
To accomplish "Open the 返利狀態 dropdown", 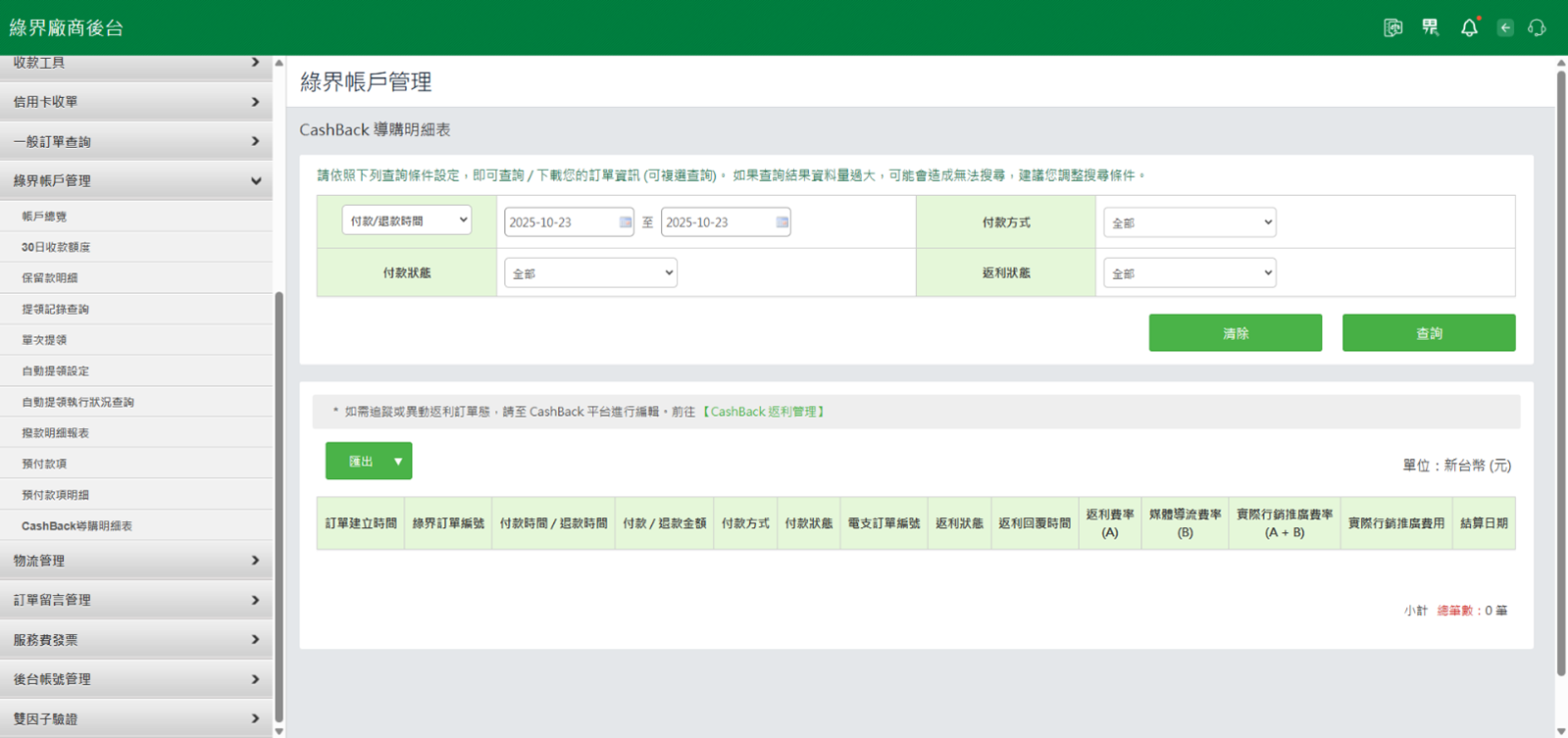I will click(x=1189, y=273).
